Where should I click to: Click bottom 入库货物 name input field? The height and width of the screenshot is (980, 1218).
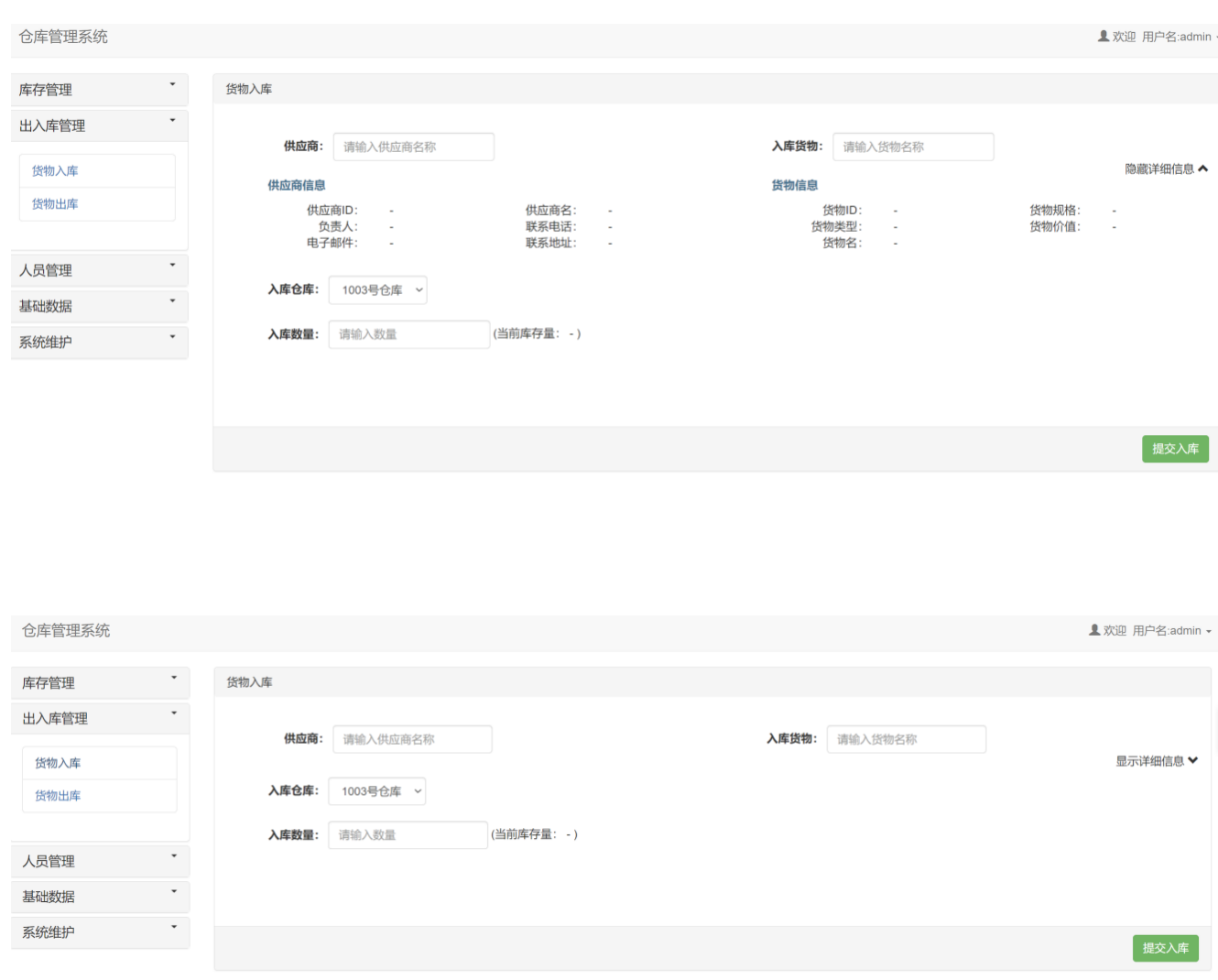(907, 739)
